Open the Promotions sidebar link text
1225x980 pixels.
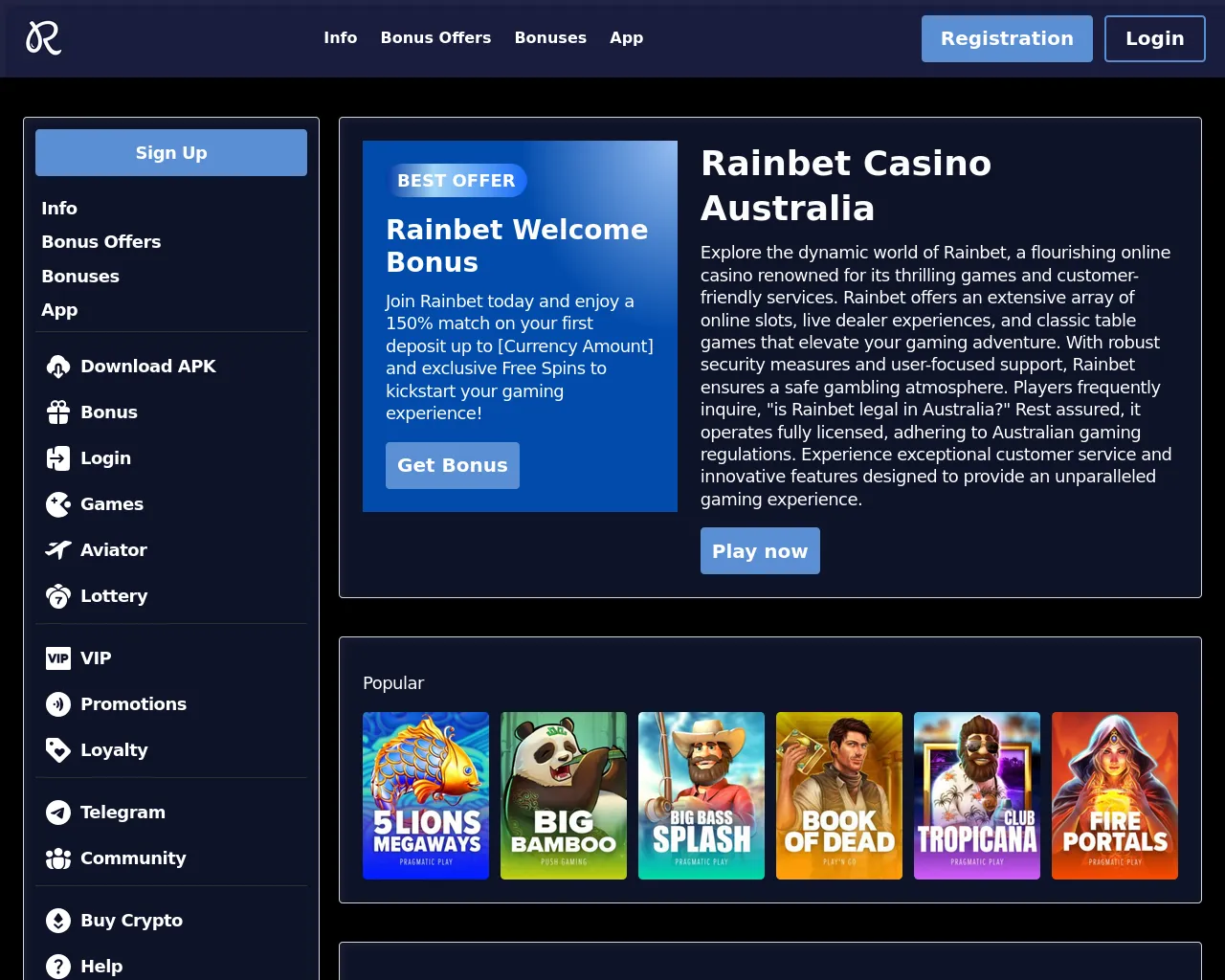pos(134,704)
